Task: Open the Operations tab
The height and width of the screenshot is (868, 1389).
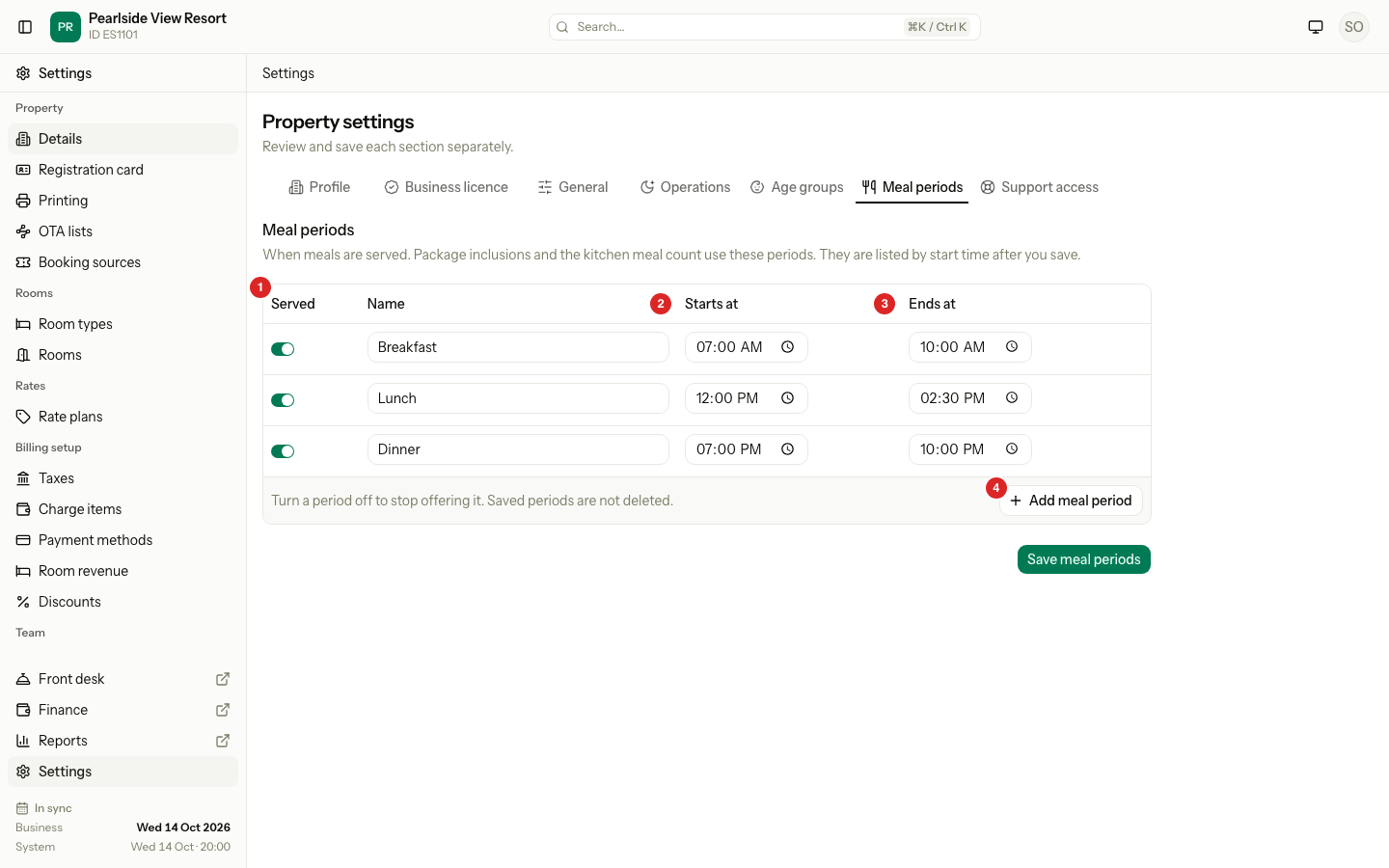Action: 685,187
